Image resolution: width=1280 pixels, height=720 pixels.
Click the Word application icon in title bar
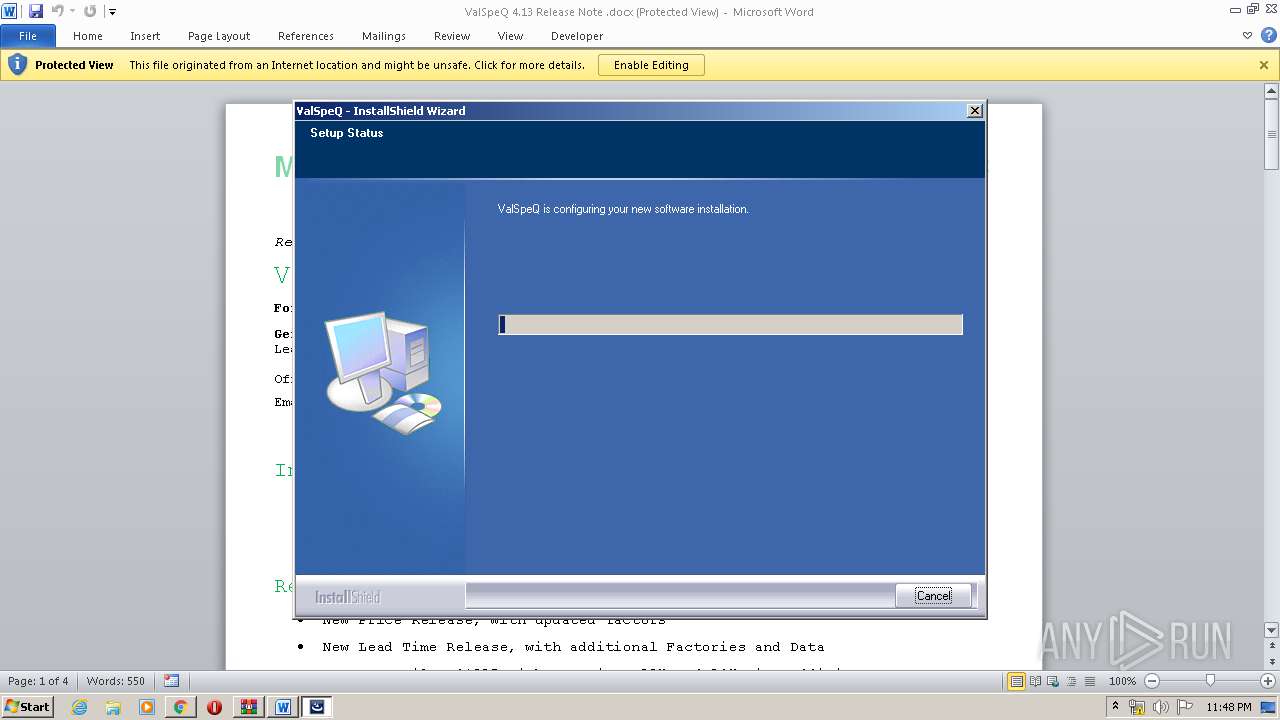point(9,12)
